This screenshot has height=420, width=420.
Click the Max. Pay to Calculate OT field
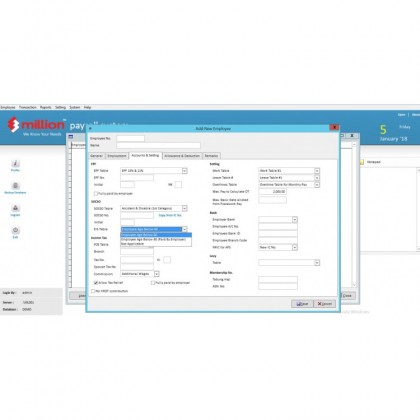tap(272, 192)
